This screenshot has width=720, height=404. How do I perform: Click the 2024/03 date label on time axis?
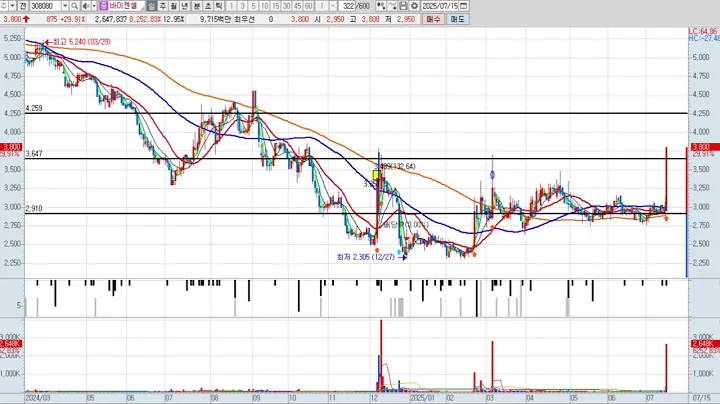coord(38,398)
